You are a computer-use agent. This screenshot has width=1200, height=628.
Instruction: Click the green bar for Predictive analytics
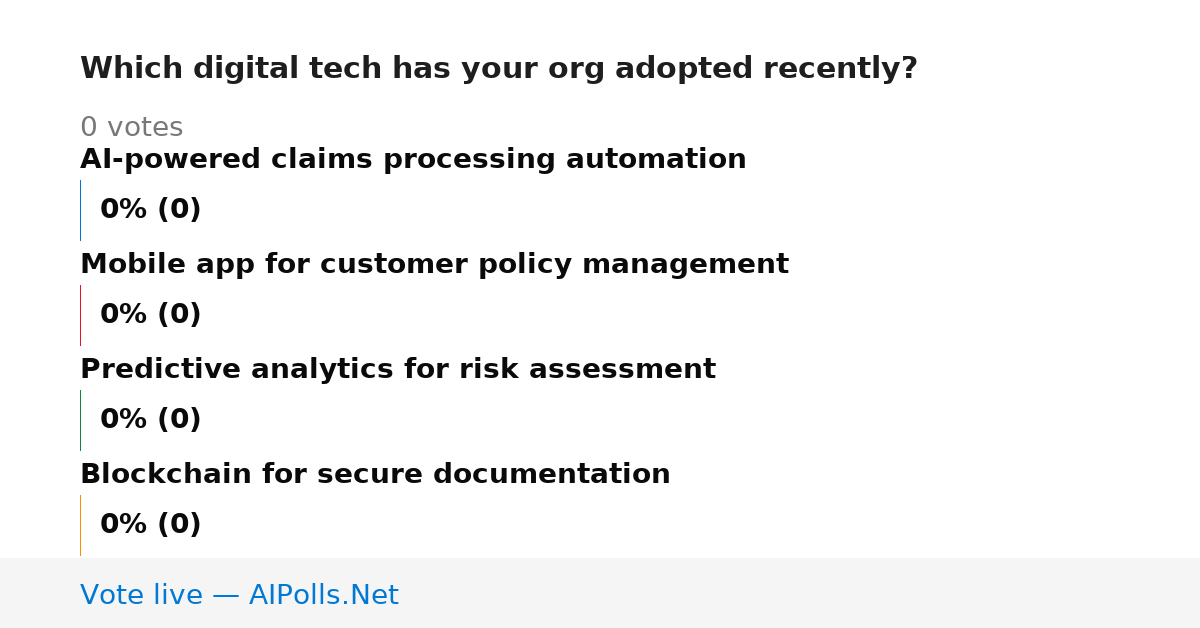click(x=80, y=420)
